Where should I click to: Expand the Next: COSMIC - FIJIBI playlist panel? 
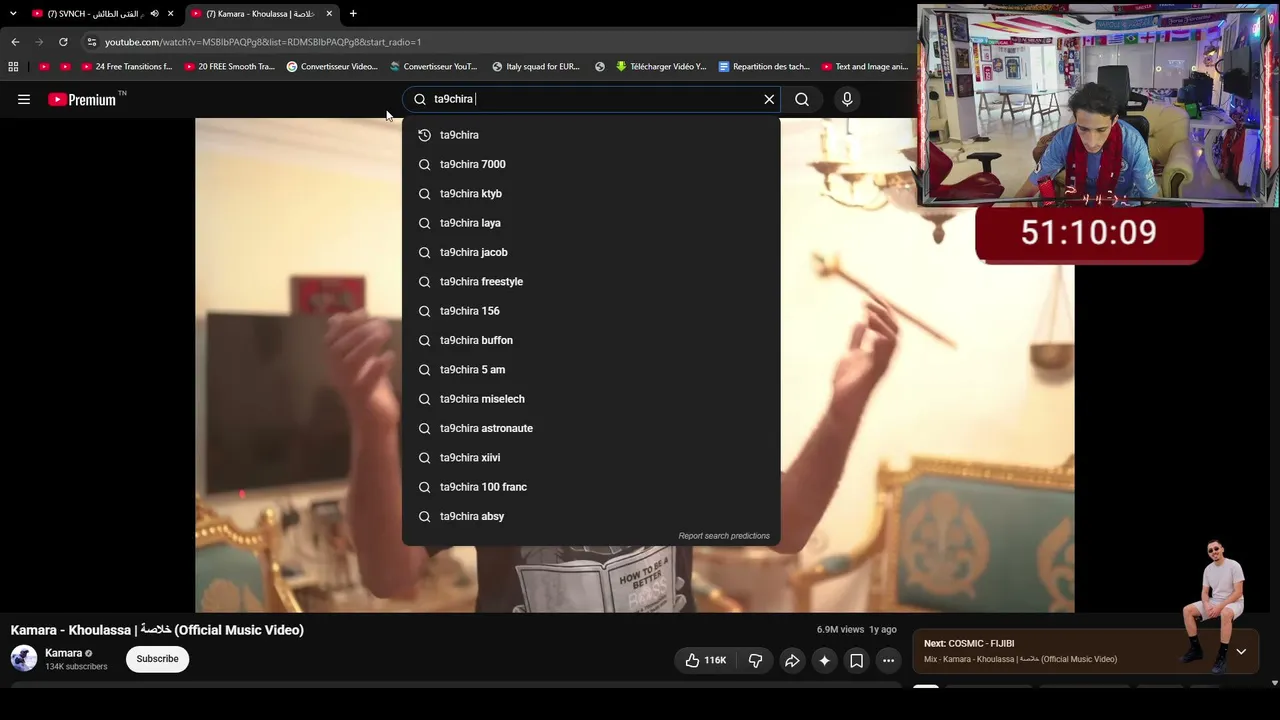coord(1241,651)
